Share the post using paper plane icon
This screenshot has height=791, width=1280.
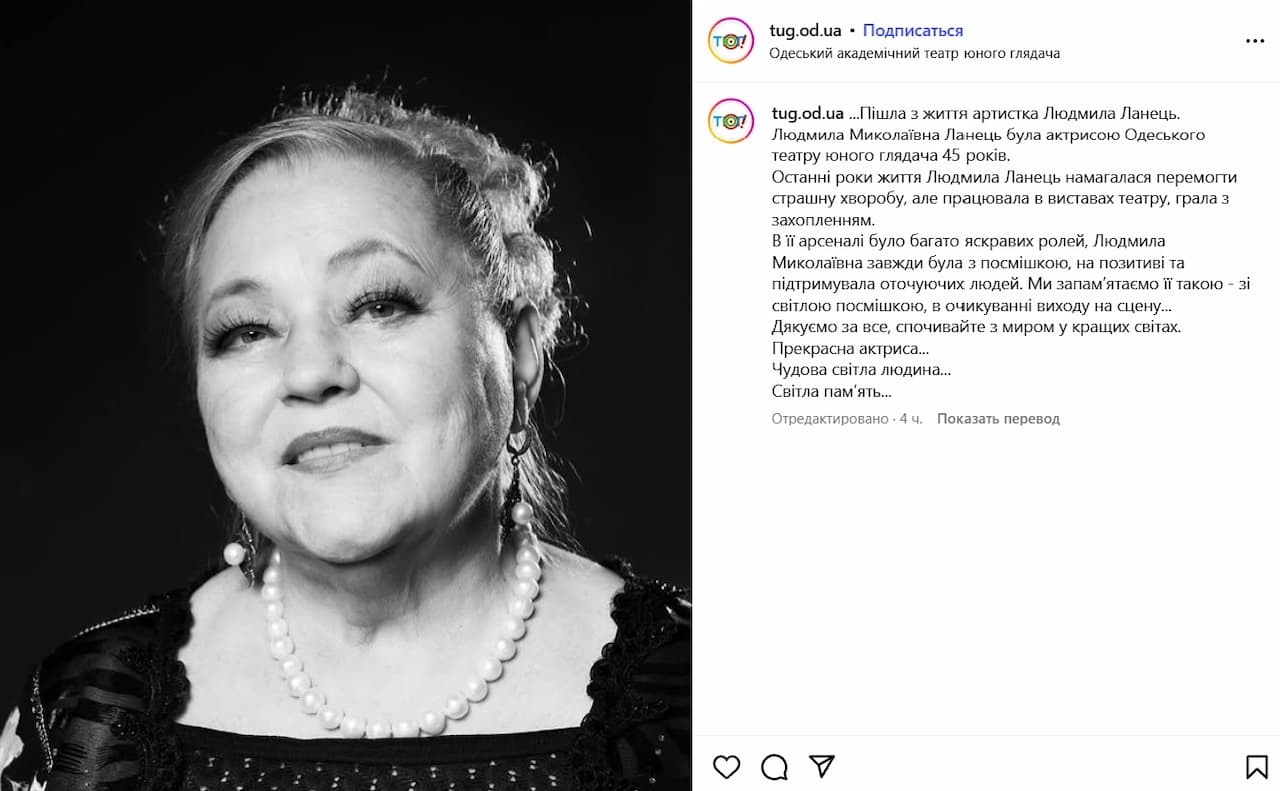[822, 767]
